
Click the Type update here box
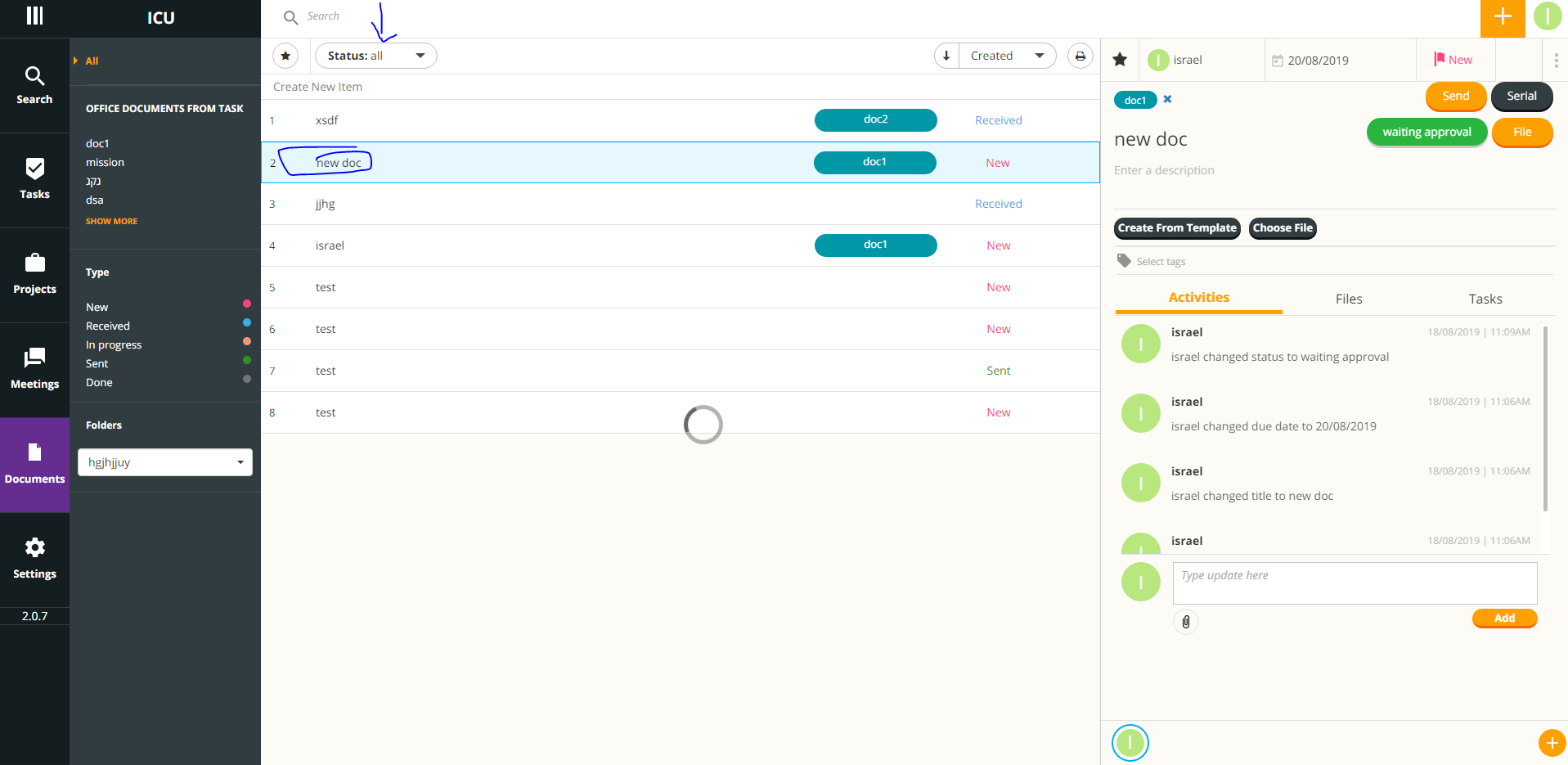(1355, 583)
